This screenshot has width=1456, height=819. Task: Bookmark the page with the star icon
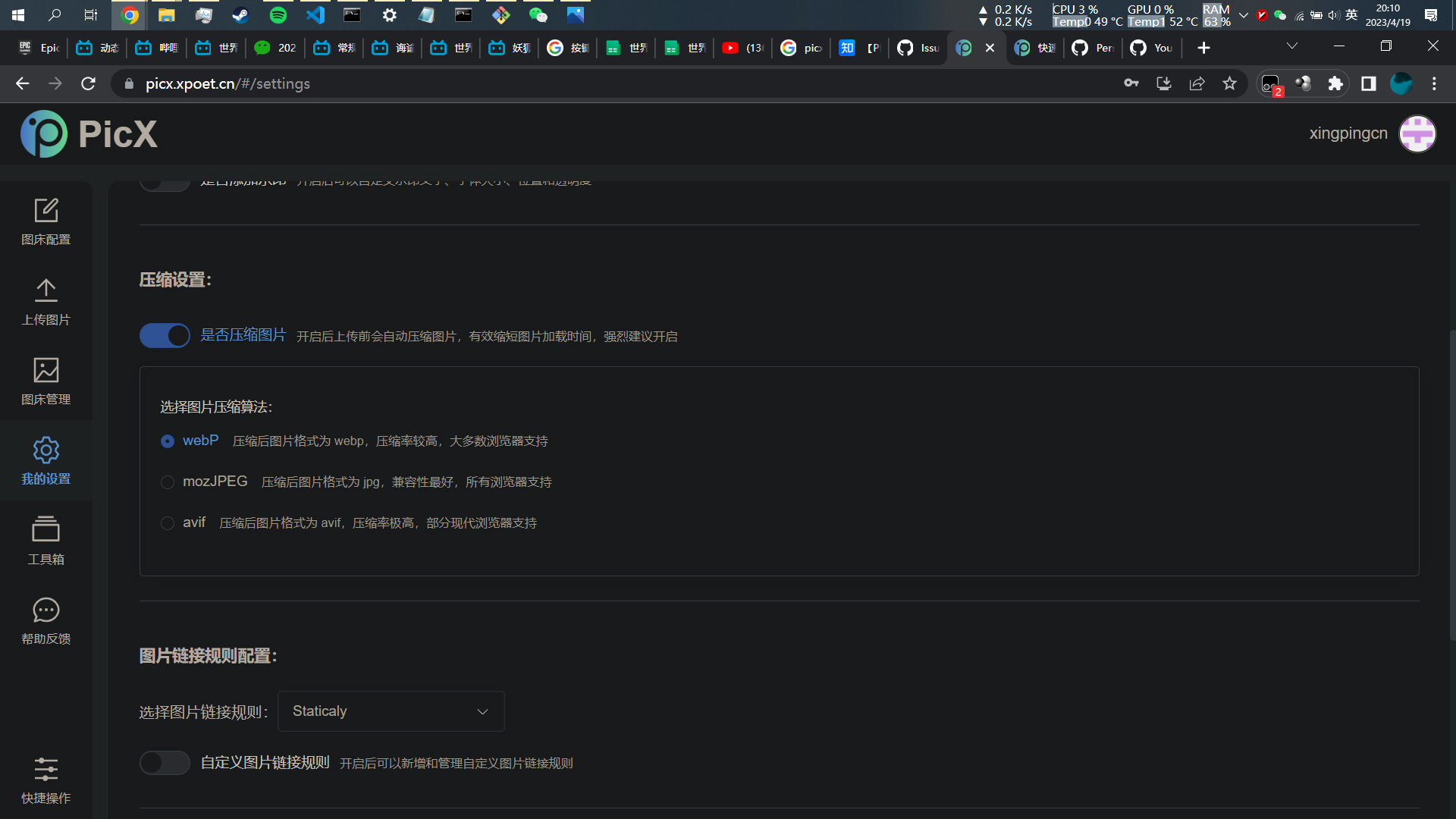[x=1229, y=83]
